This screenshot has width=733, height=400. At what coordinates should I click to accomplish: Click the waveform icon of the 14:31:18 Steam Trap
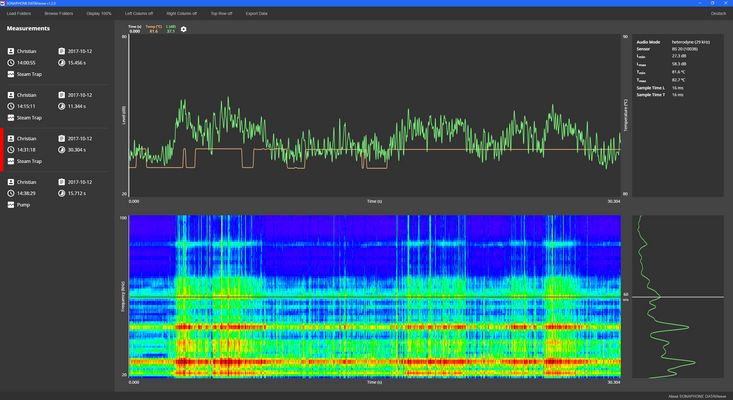click(11, 161)
